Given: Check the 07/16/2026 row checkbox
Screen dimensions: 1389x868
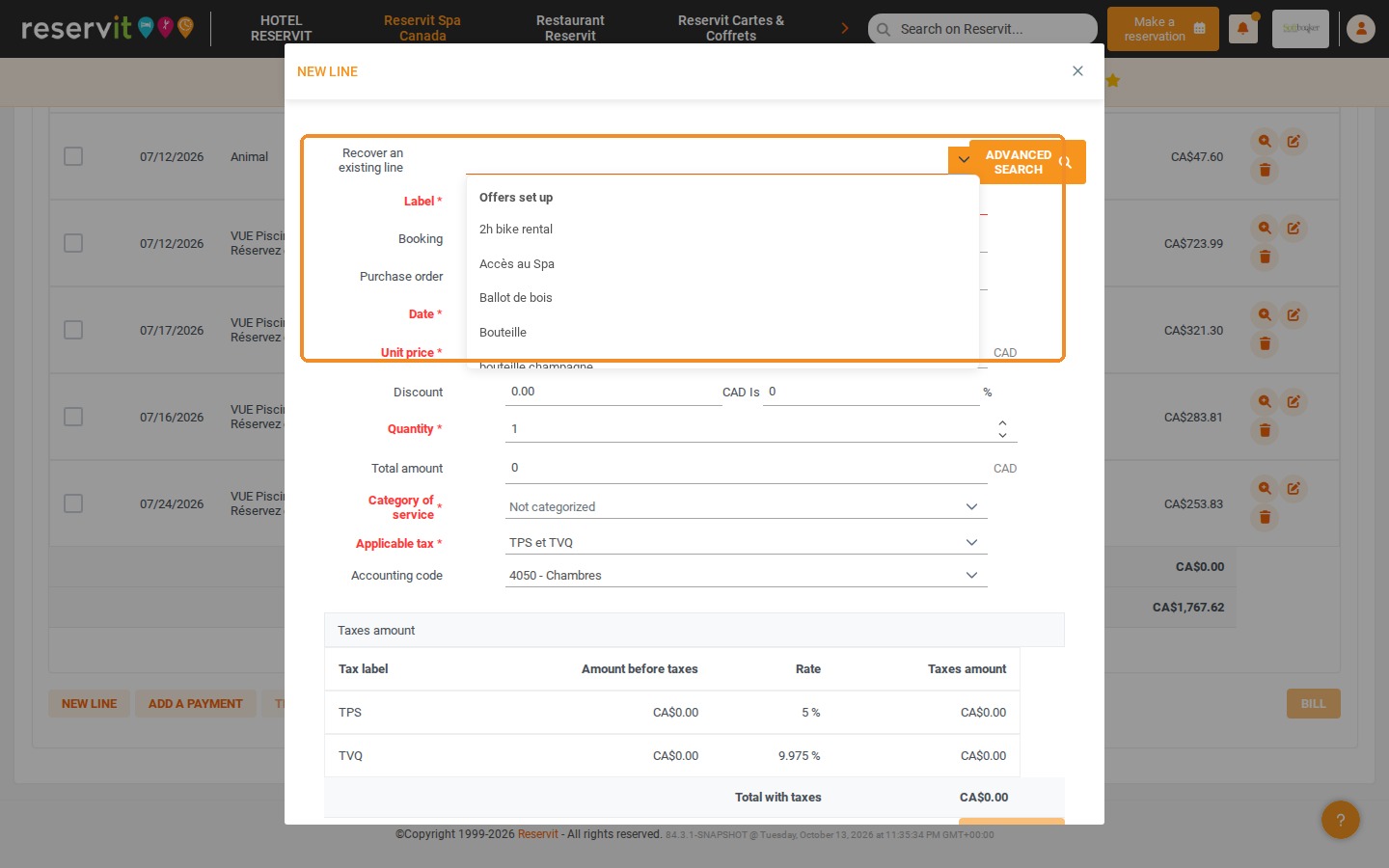Looking at the screenshot, I should pos(73,417).
